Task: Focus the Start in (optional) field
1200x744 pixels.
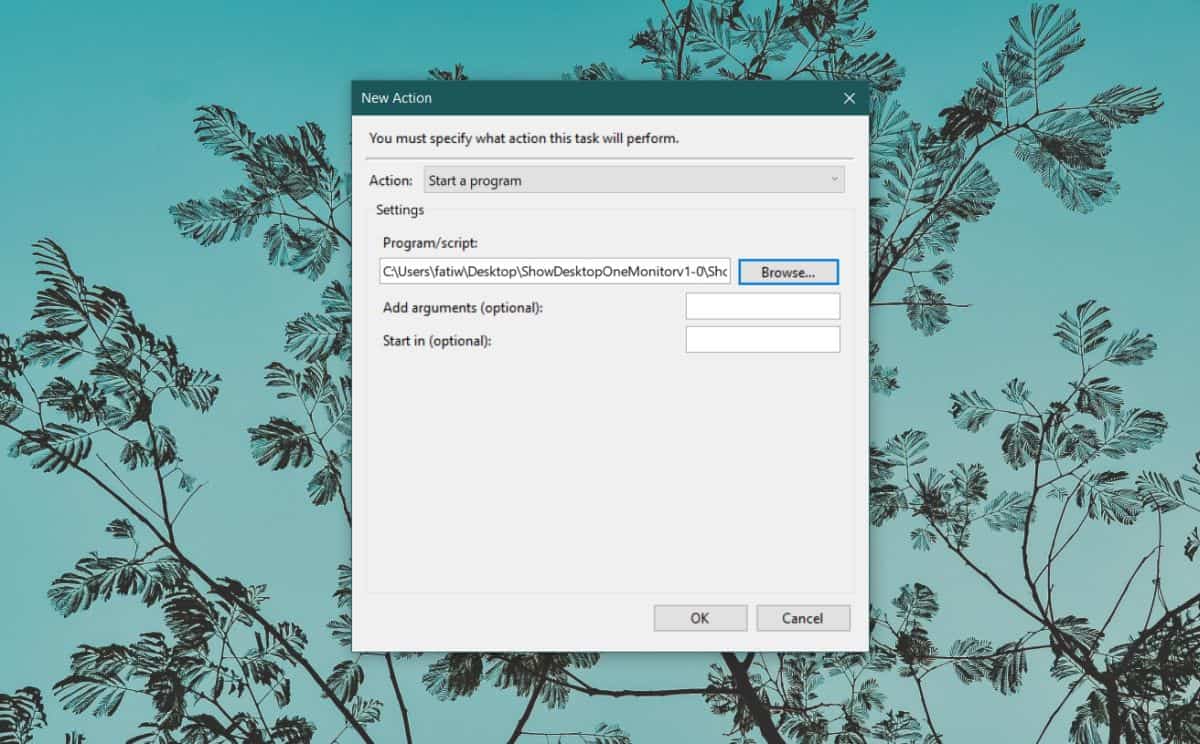Action: [763, 339]
